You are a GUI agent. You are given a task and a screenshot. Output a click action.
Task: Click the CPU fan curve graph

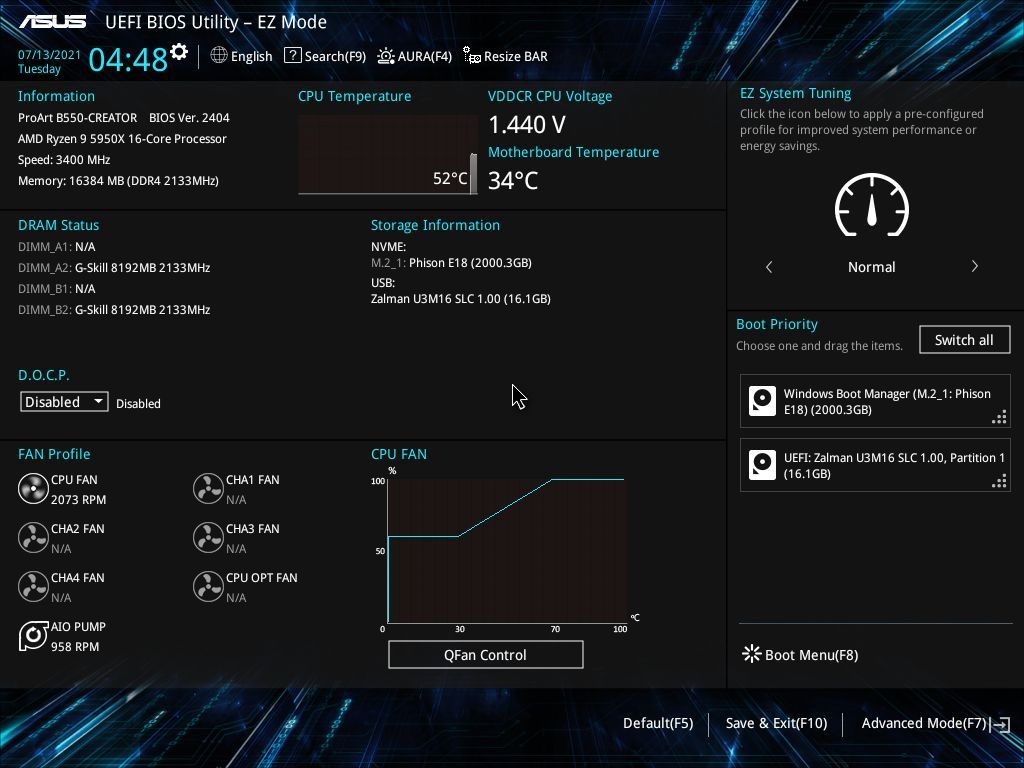[506, 550]
